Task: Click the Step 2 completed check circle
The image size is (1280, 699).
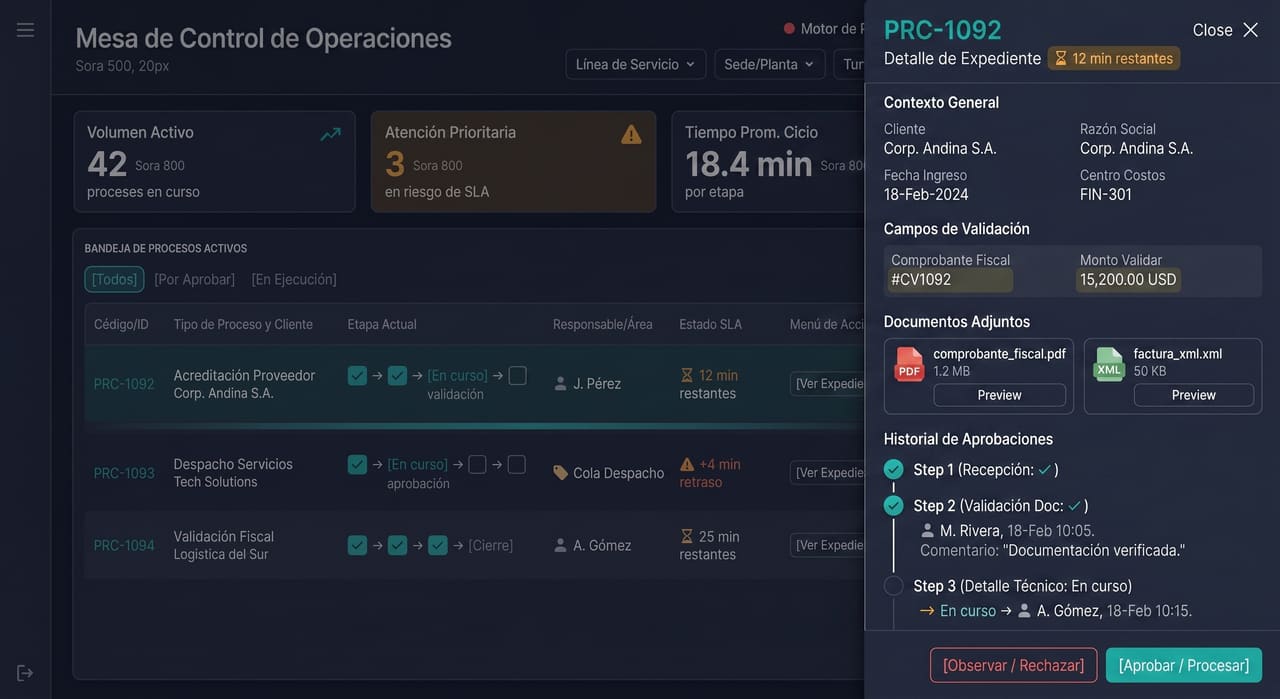Action: point(894,506)
